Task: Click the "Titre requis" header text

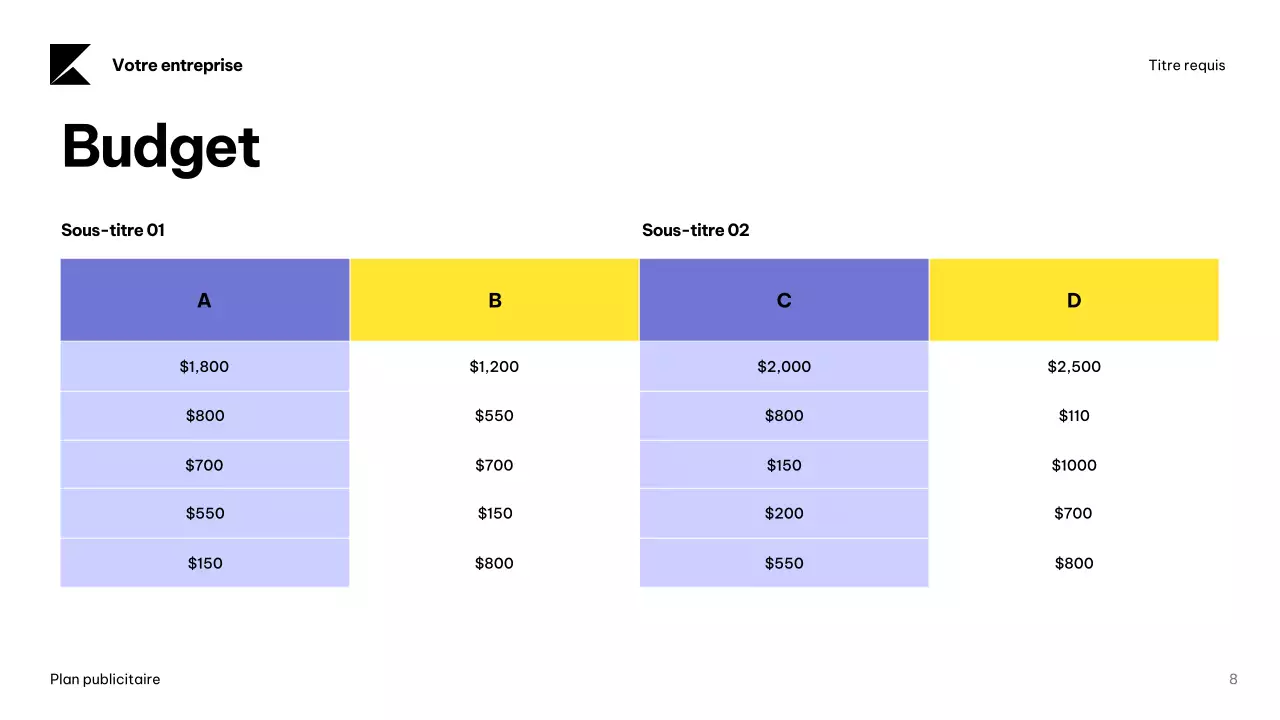Action: pos(1186,65)
